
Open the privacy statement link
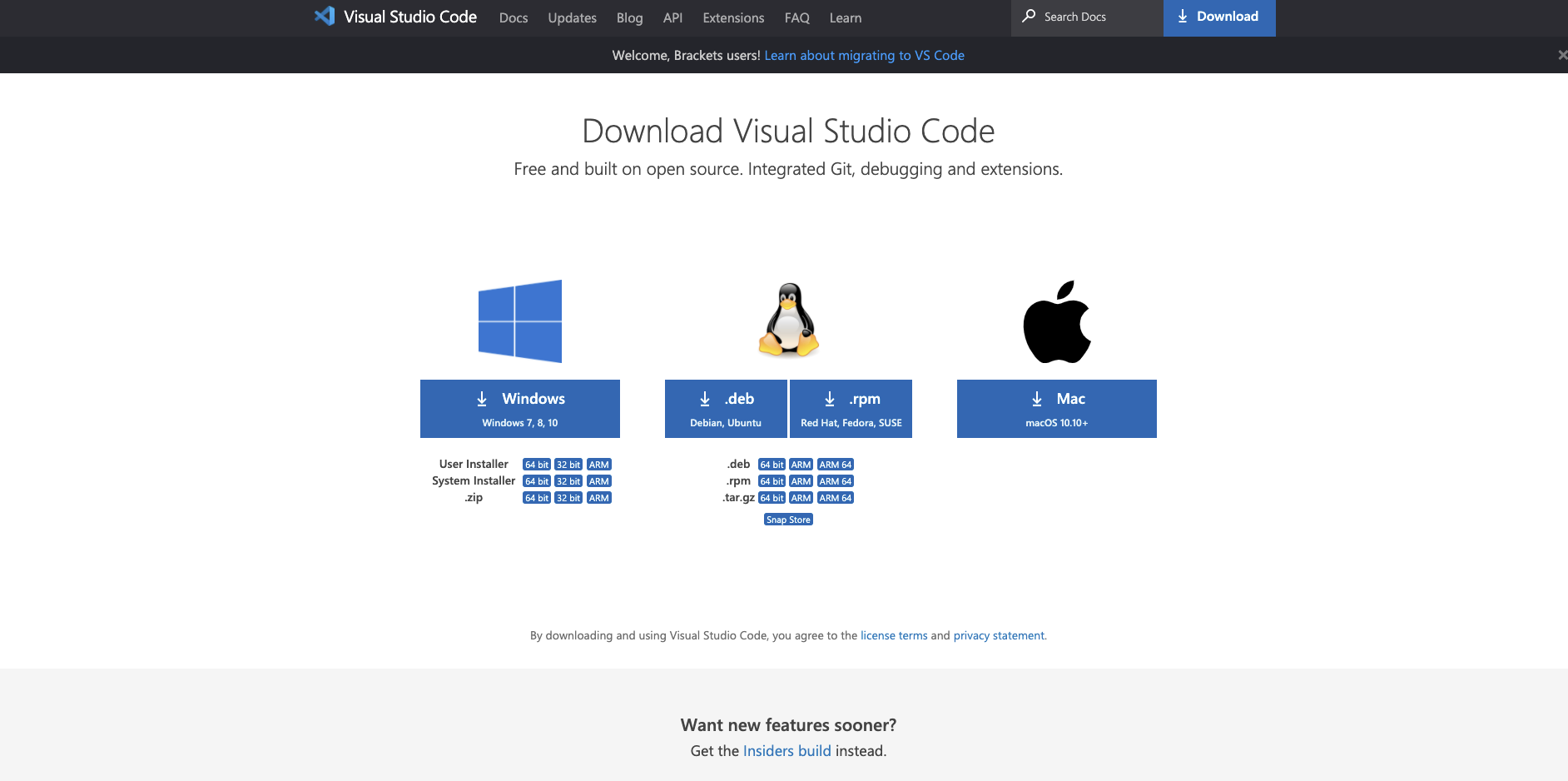click(999, 635)
